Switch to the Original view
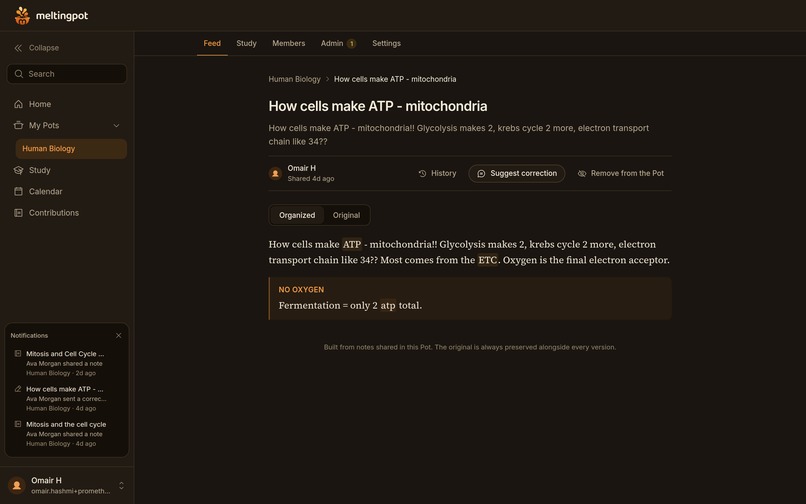 pos(346,215)
